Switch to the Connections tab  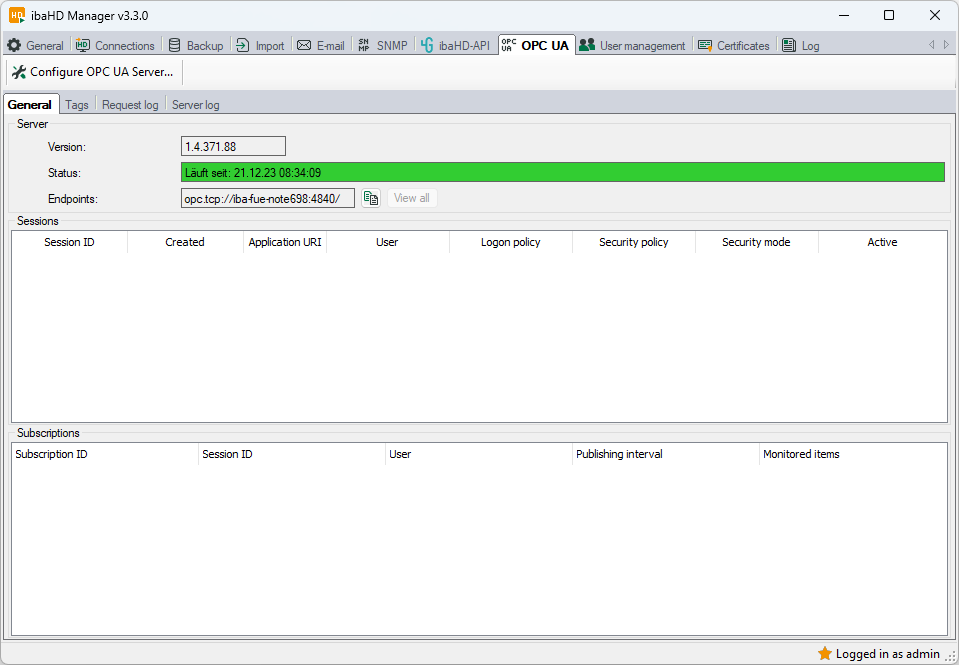(x=115, y=45)
